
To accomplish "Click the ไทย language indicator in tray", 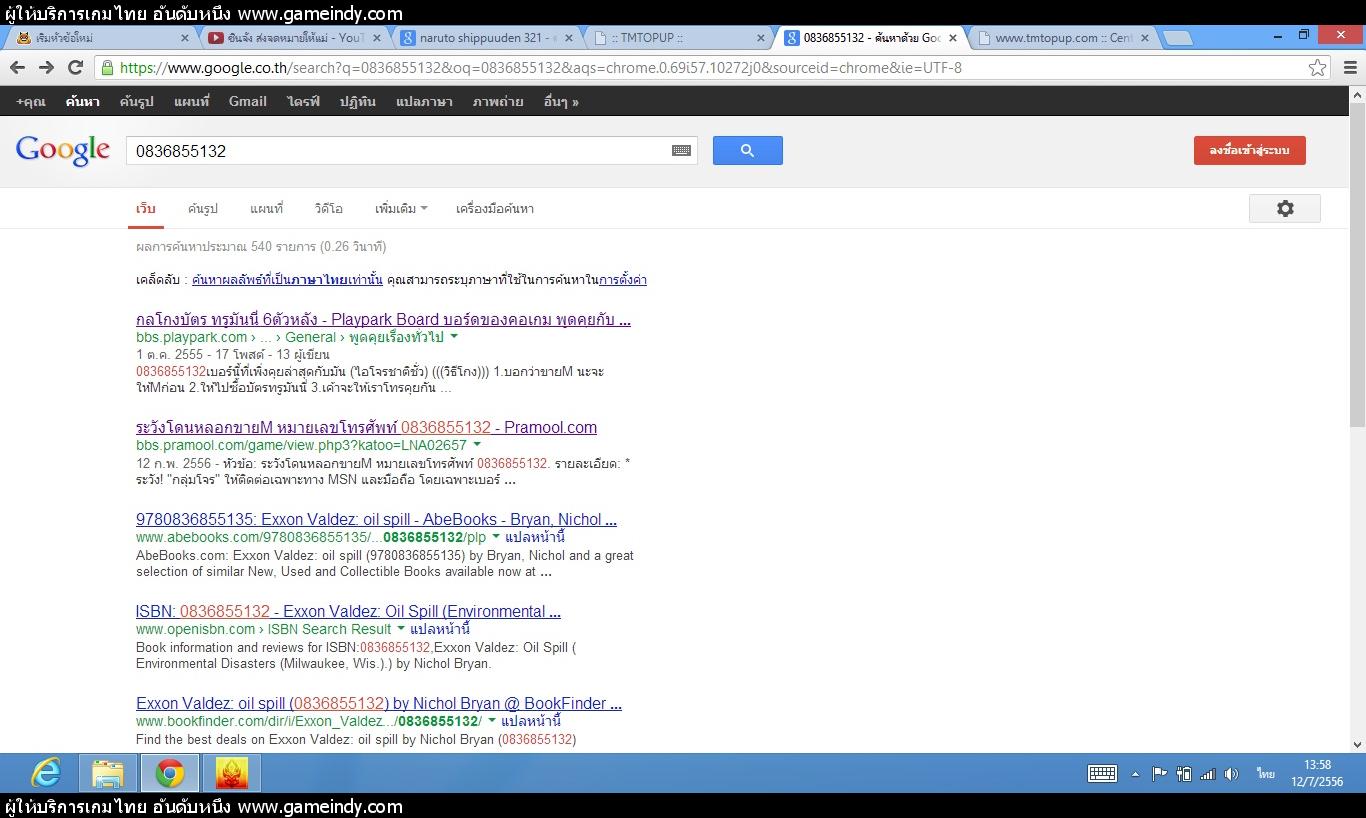I will point(1266,774).
